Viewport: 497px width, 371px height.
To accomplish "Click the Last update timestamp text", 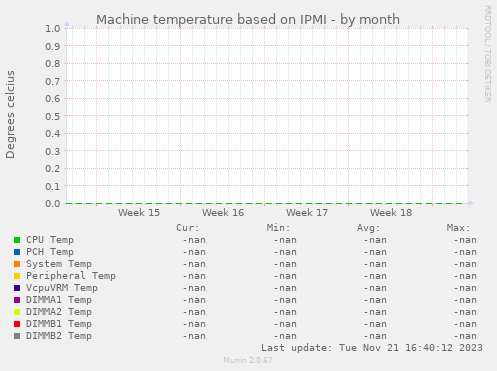I will click(x=372, y=348).
